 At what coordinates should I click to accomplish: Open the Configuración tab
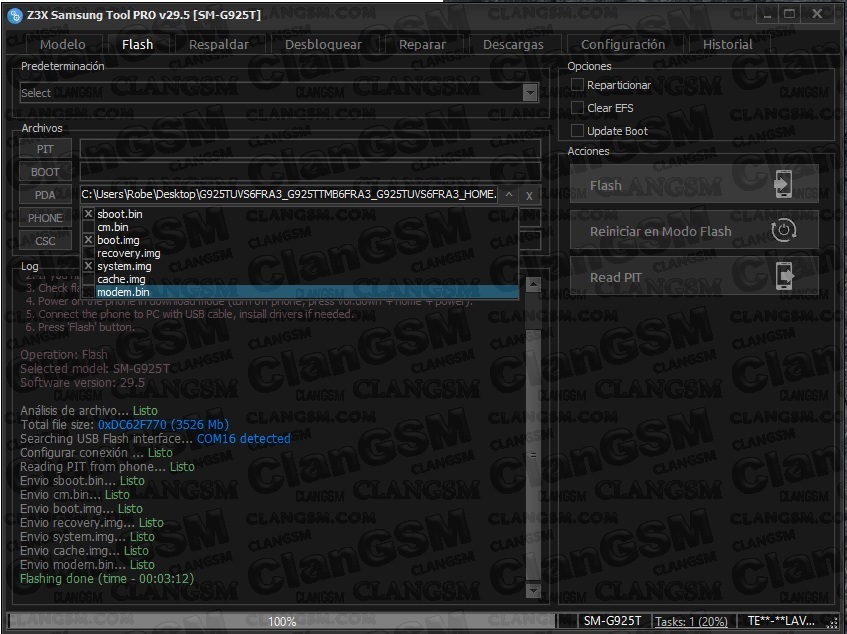(x=623, y=44)
